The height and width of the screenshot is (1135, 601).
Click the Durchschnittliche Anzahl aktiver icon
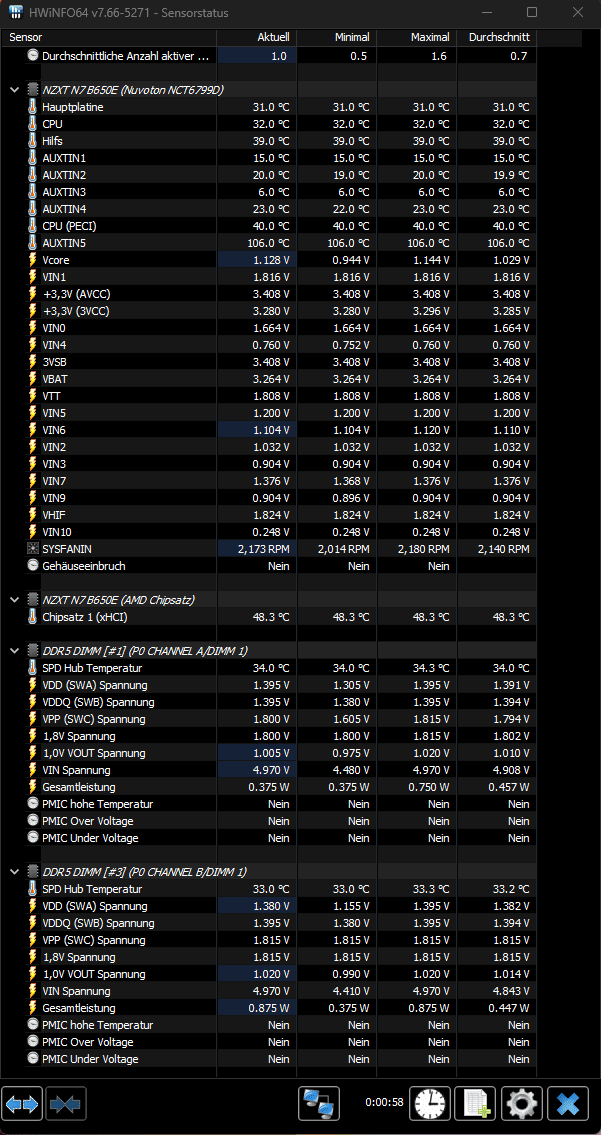[33, 56]
